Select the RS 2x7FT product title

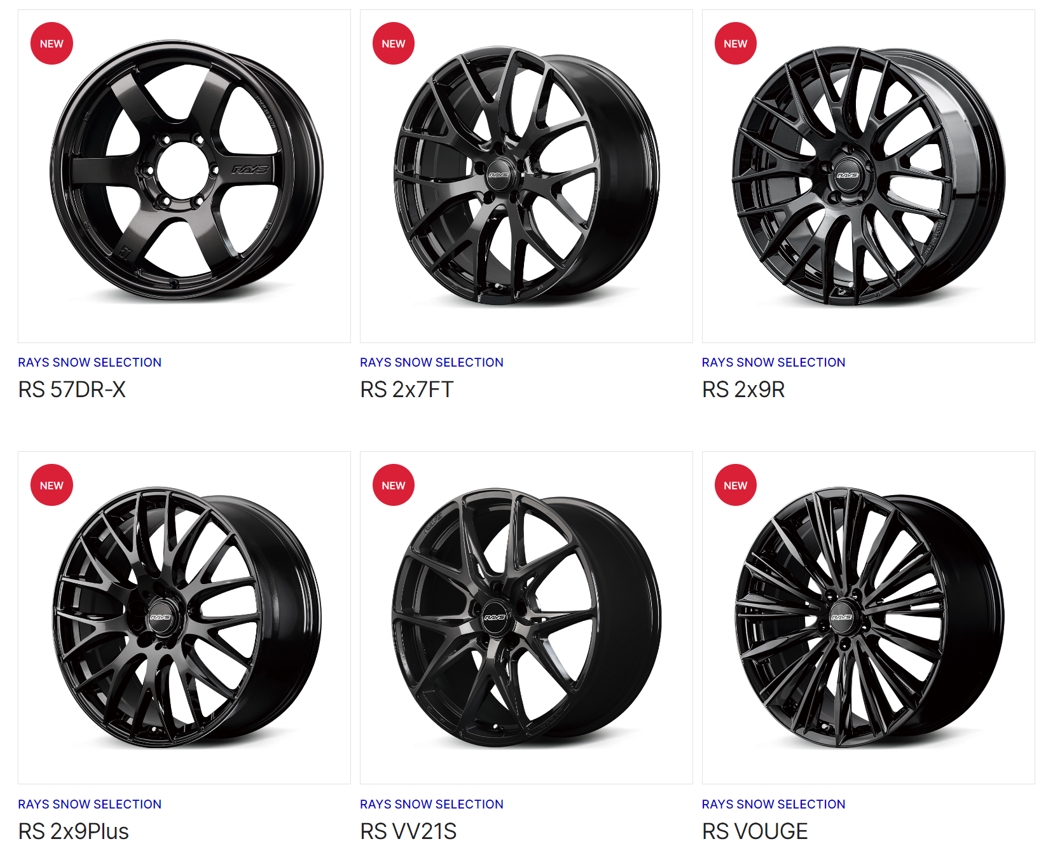pos(406,389)
